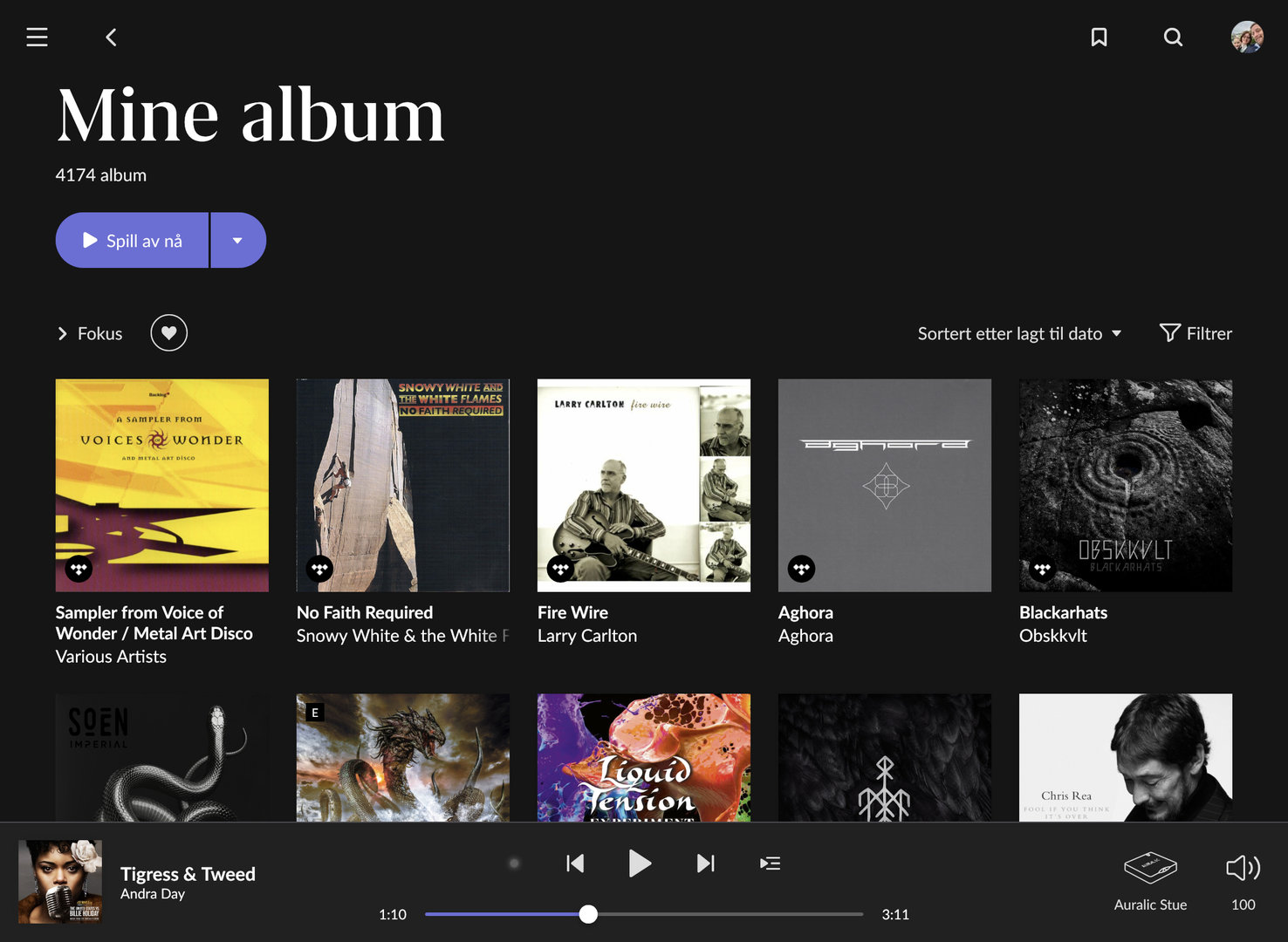Open artist Snowy White & the White Flames
Screen dimensions: 1288x942
[x=402, y=636]
